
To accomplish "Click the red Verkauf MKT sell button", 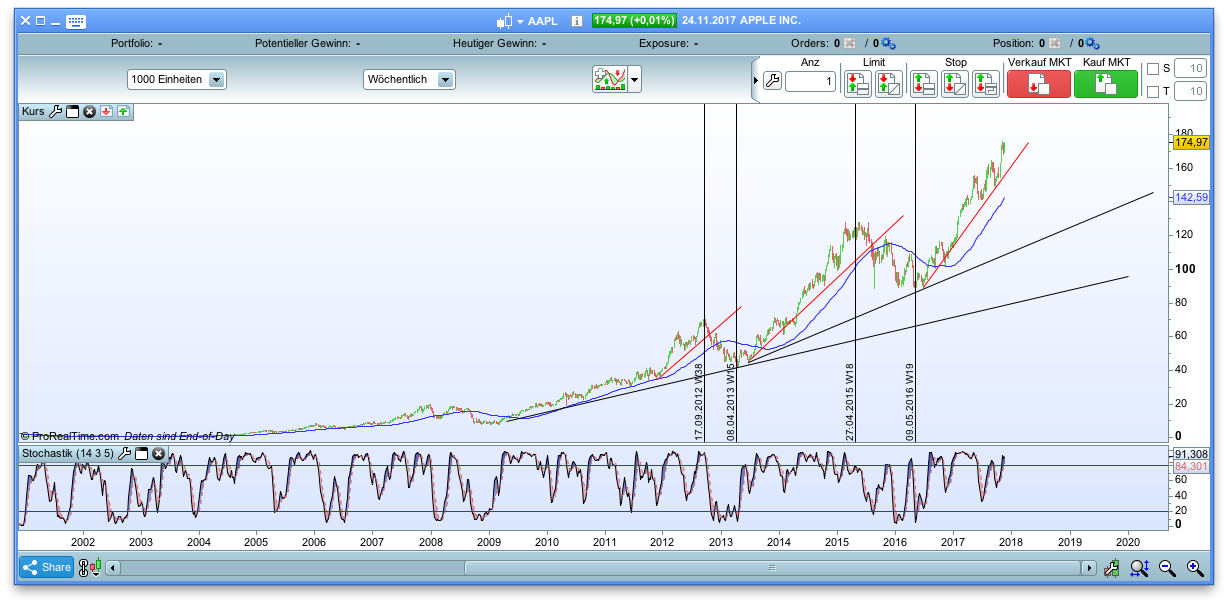I will [x=1038, y=84].
